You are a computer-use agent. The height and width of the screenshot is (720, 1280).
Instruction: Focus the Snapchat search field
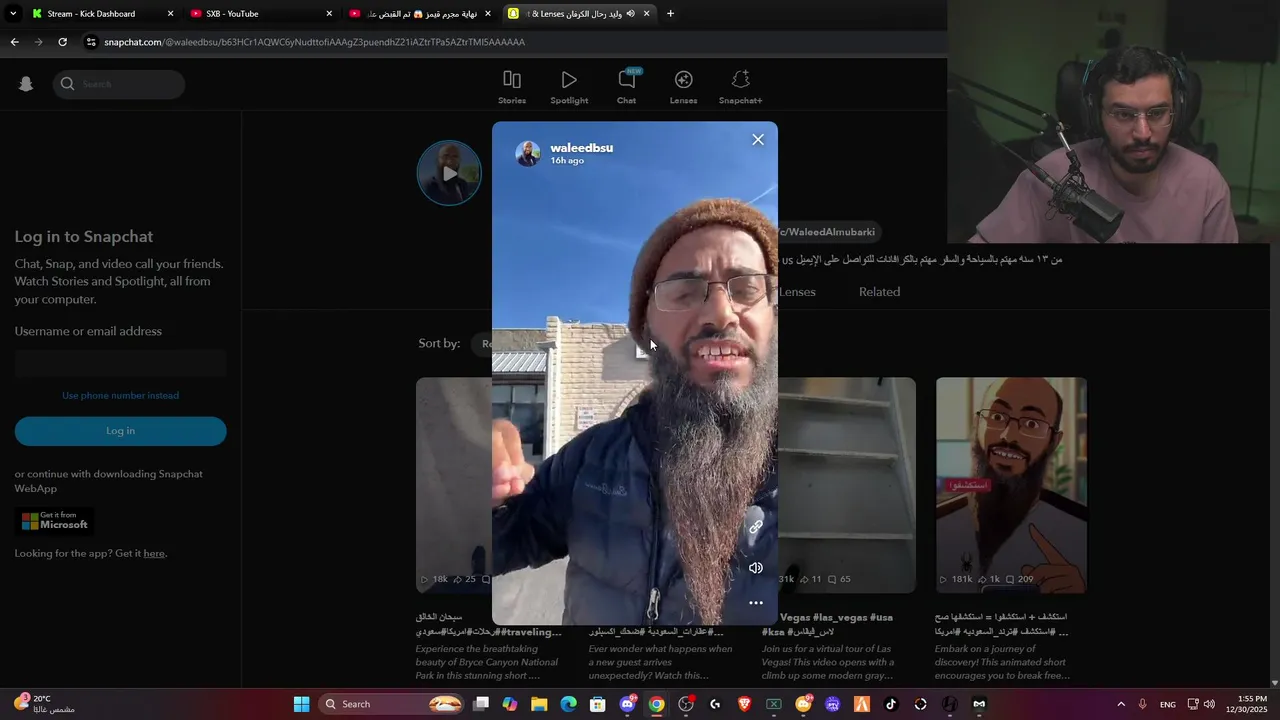(x=119, y=84)
